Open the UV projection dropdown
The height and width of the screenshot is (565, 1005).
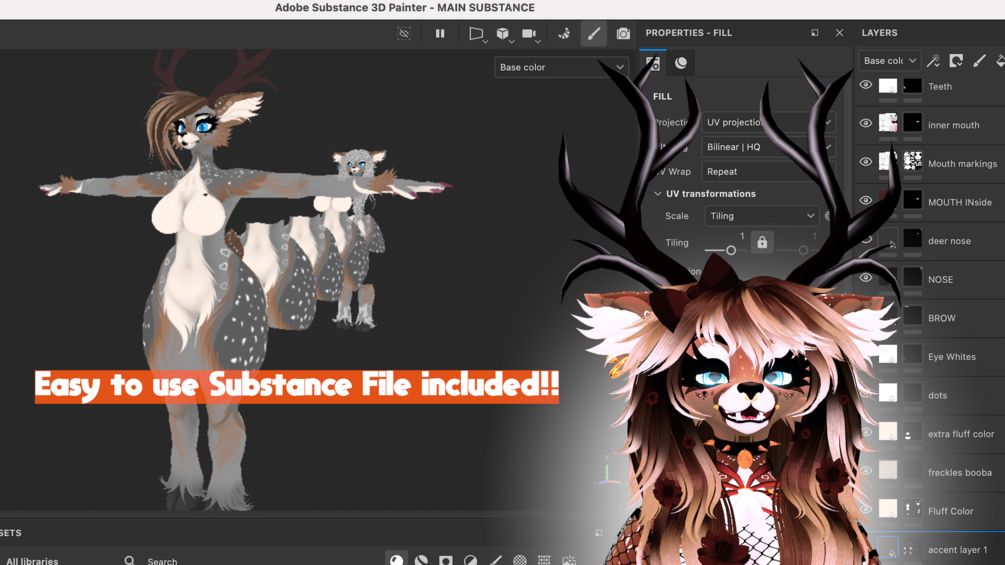click(769, 122)
